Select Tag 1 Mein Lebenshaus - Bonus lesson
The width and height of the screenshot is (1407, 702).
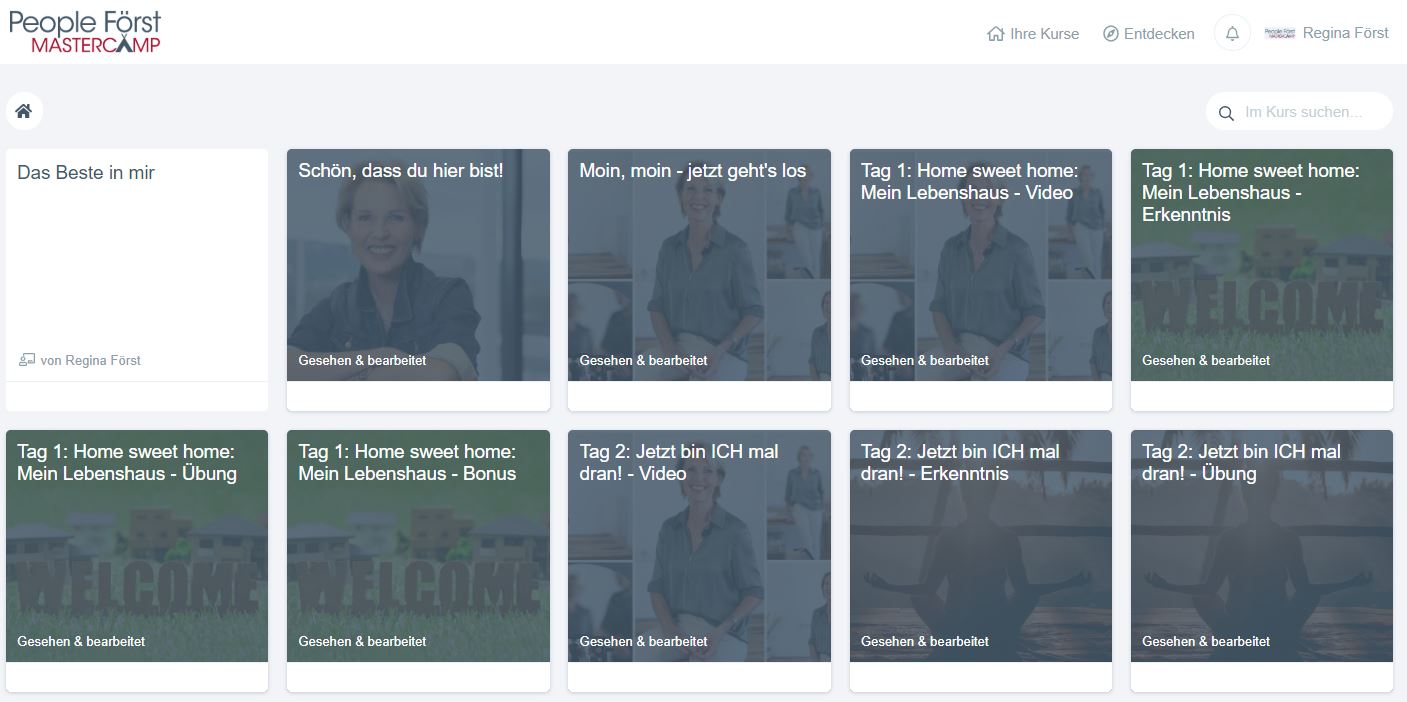coord(418,546)
